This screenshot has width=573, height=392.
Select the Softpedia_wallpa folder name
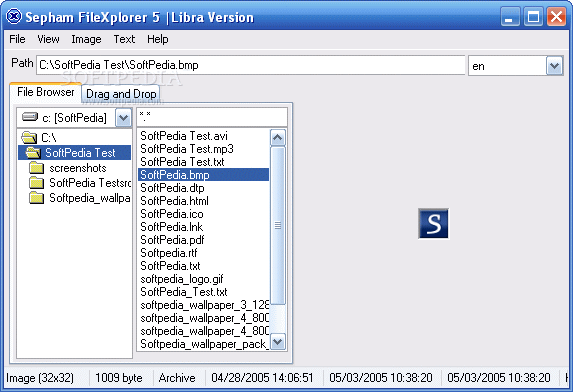click(90, 198)
